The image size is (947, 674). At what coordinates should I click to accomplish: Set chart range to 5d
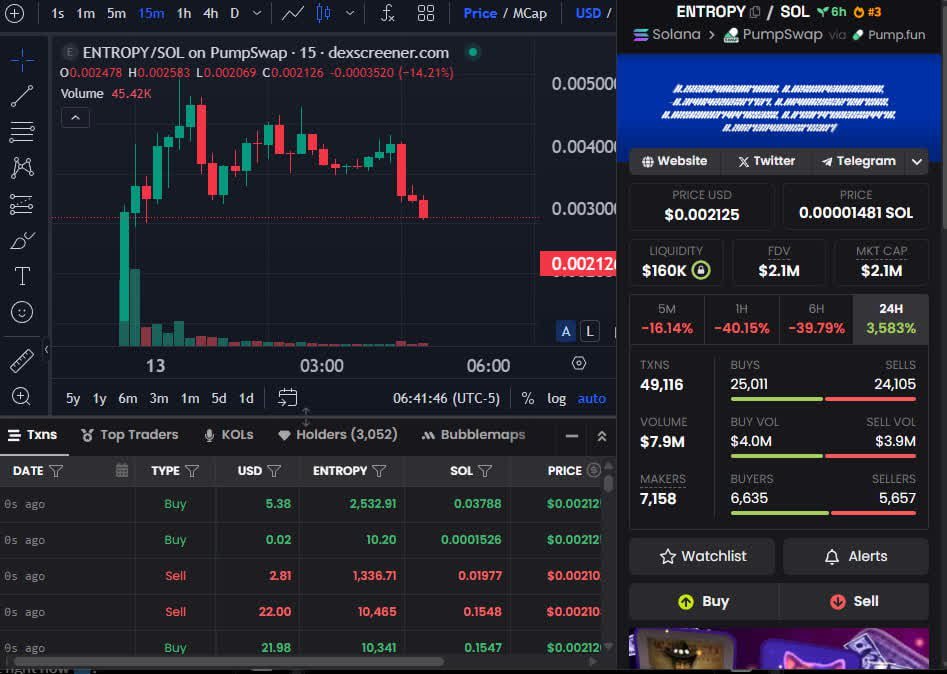219,398
